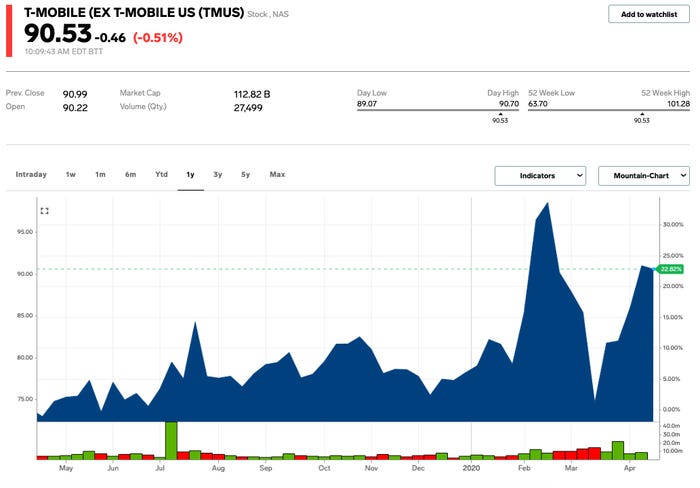Viewport: 700px width, 488px height.
Task: Click the 30.00% percent axis label
Action: click(x=673, y=225)
